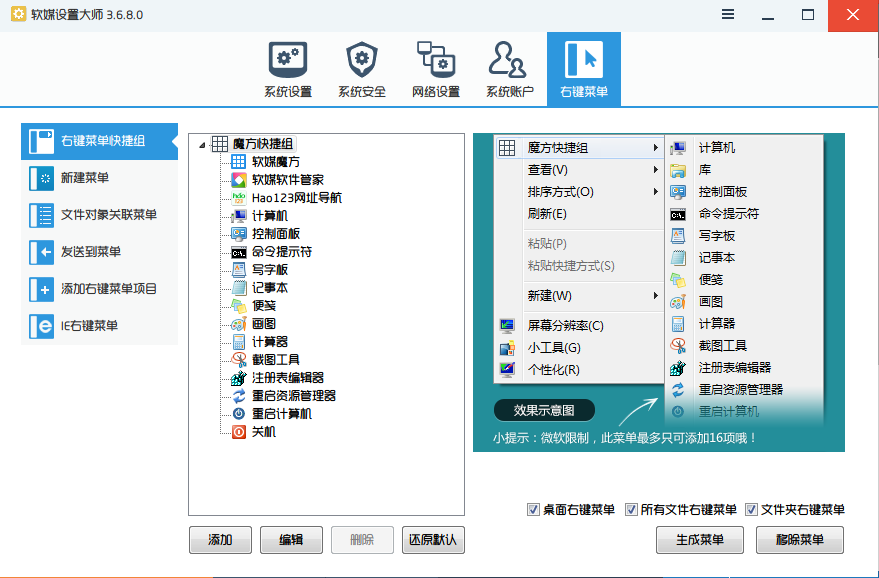The width and height of the screenshot is (879, 578).
Task: Open the 系统设置 tab icon
Action: [x=288, y=59]
